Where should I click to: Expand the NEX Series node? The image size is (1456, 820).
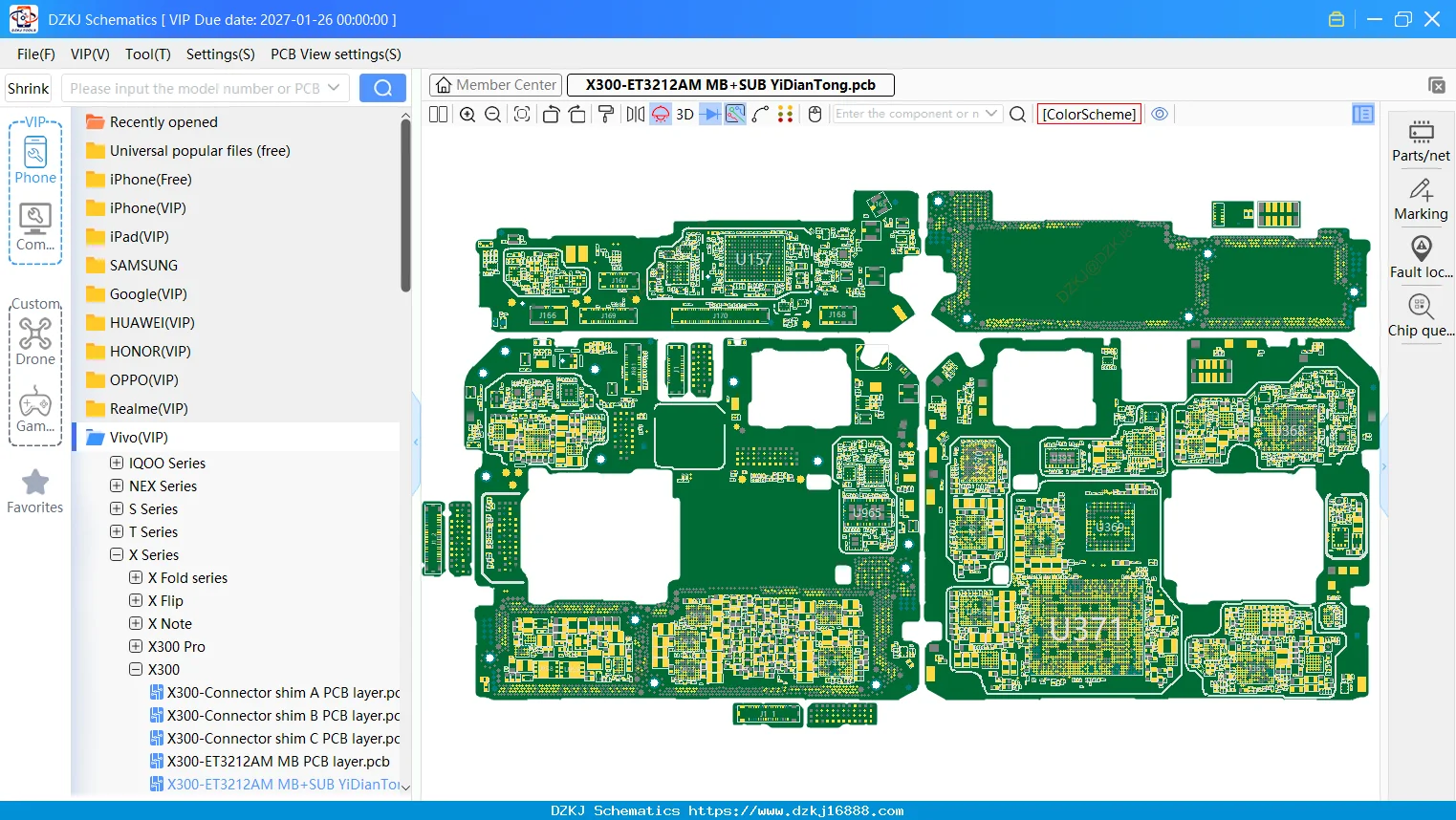[117, 486]
